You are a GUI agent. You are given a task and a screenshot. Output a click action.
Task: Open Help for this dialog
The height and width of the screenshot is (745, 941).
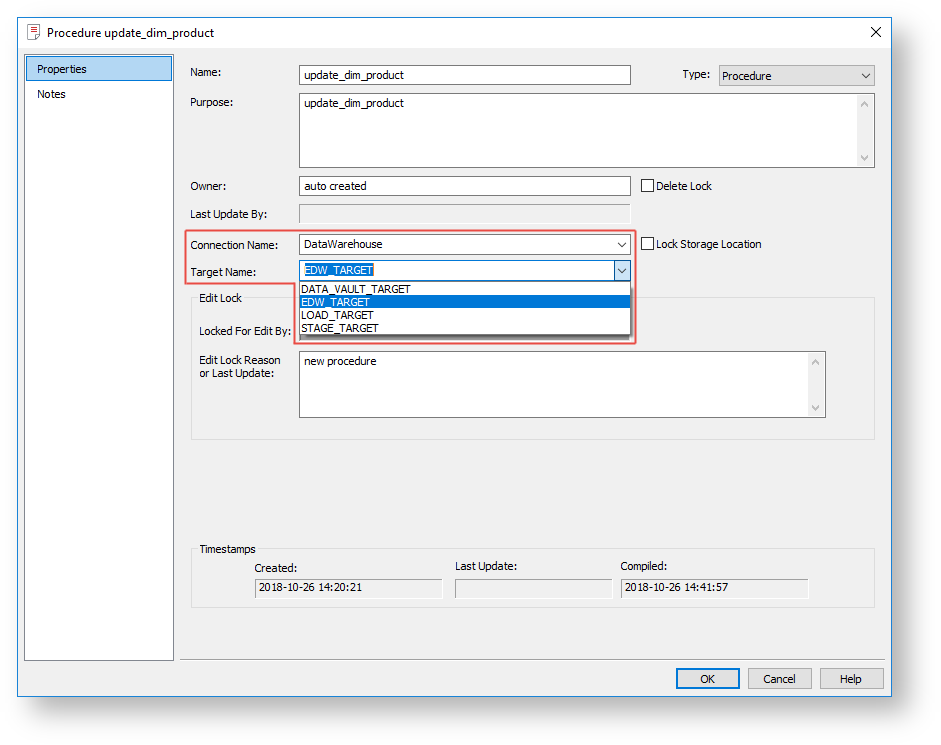850,679
